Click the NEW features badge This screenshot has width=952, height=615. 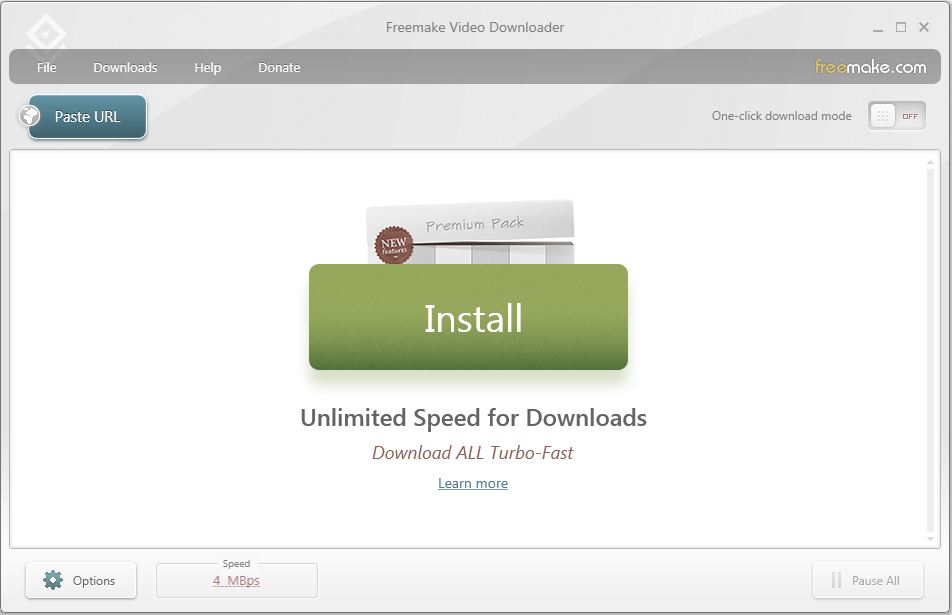point(394,245)
